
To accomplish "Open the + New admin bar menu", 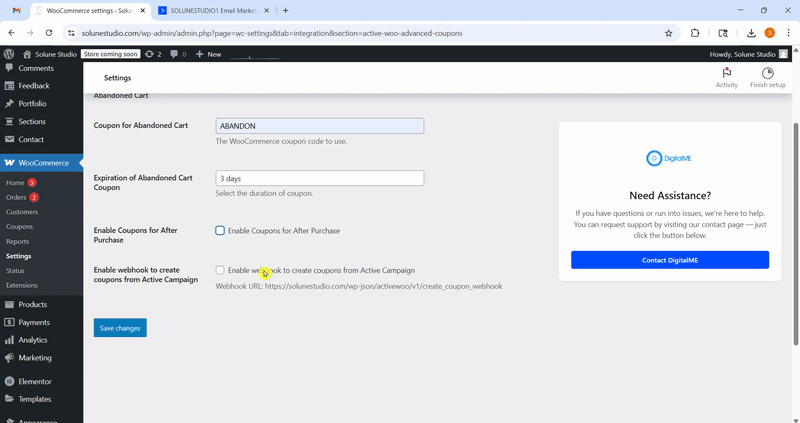I will [209, 54].
